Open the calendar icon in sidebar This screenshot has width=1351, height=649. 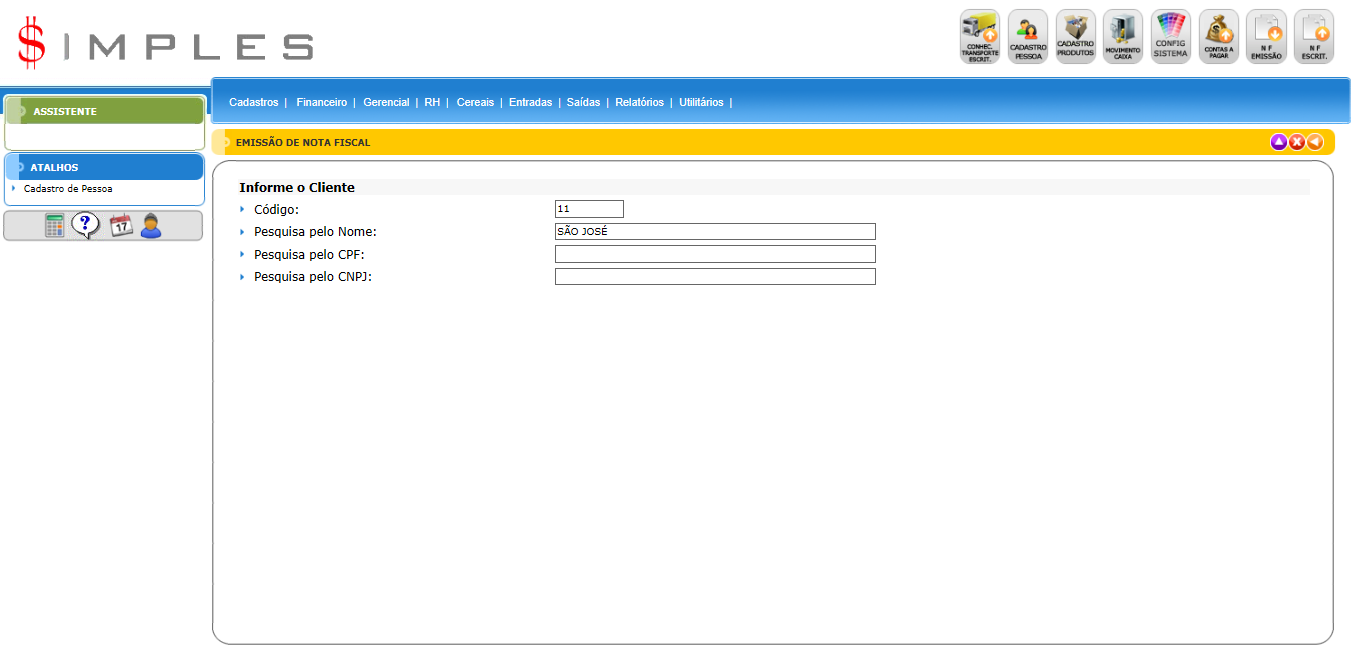[121, 226]
